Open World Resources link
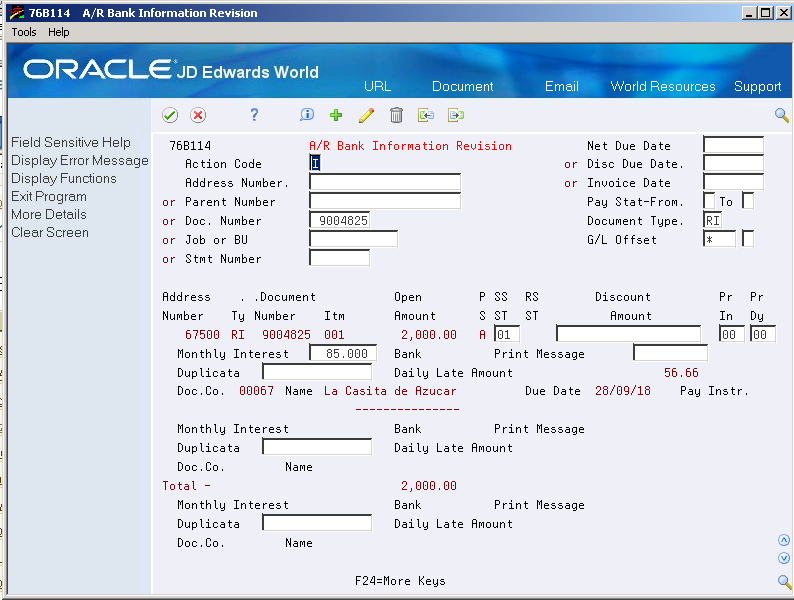 tap(663, 86)
